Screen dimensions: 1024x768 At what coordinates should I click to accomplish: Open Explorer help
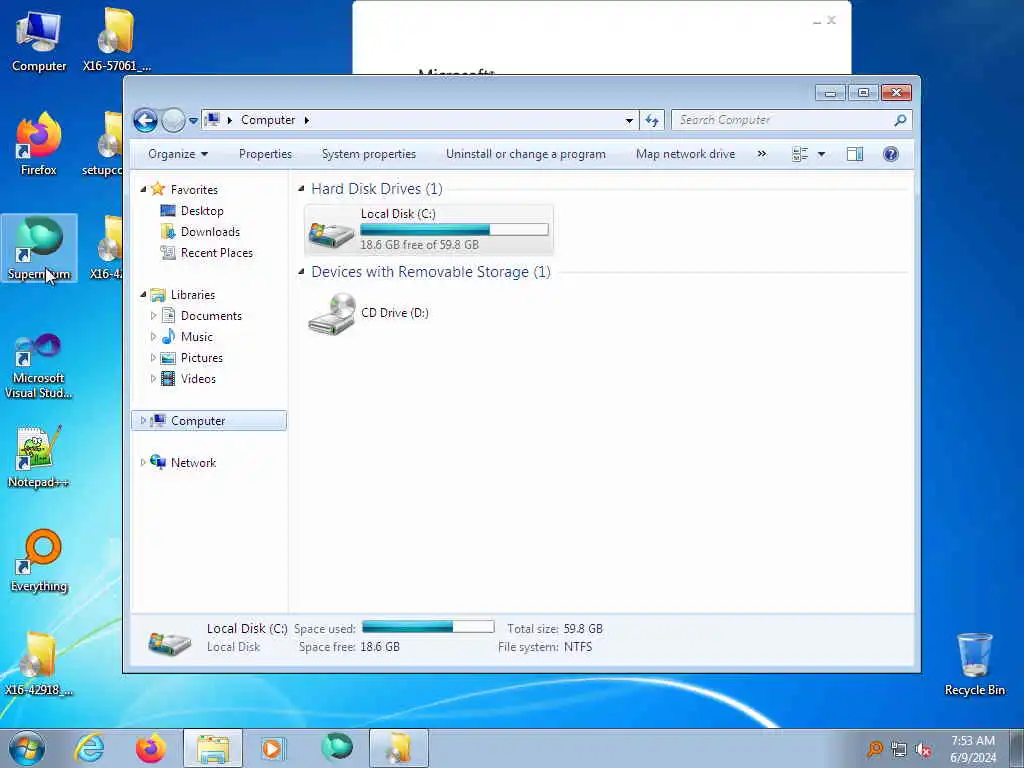[x=890, y=154]
